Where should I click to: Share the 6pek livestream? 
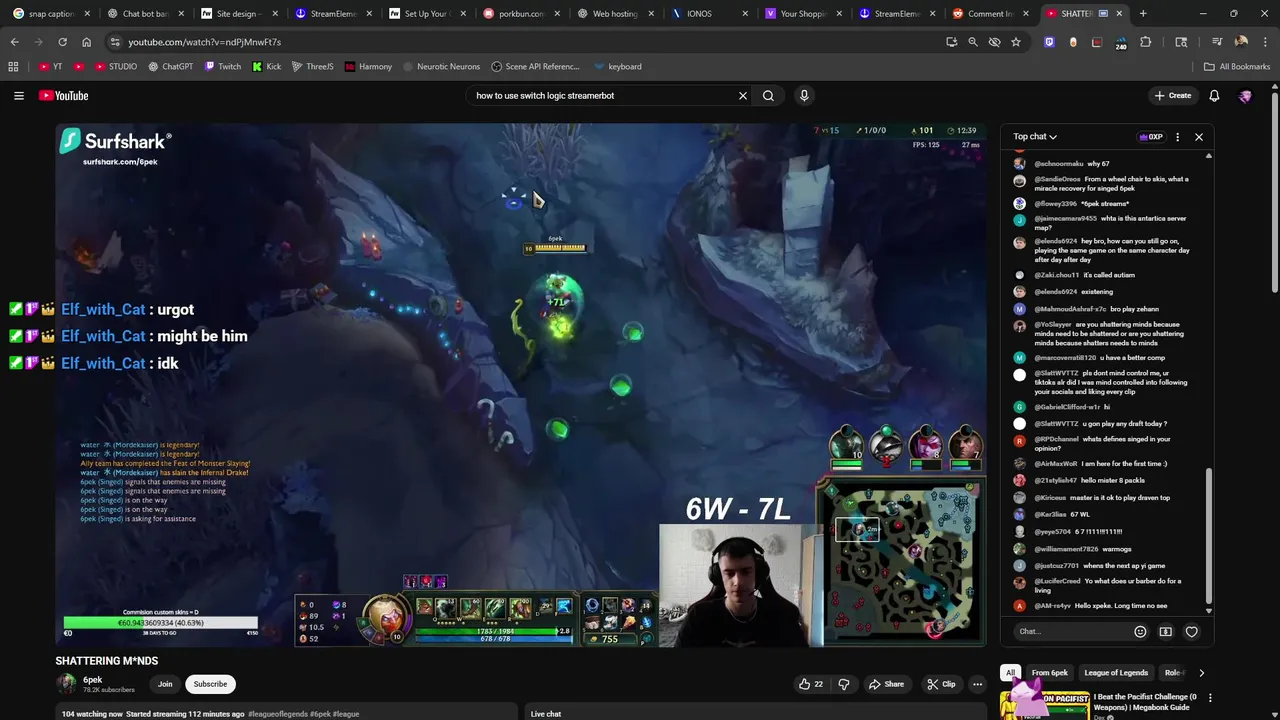[x=886, y=684]
